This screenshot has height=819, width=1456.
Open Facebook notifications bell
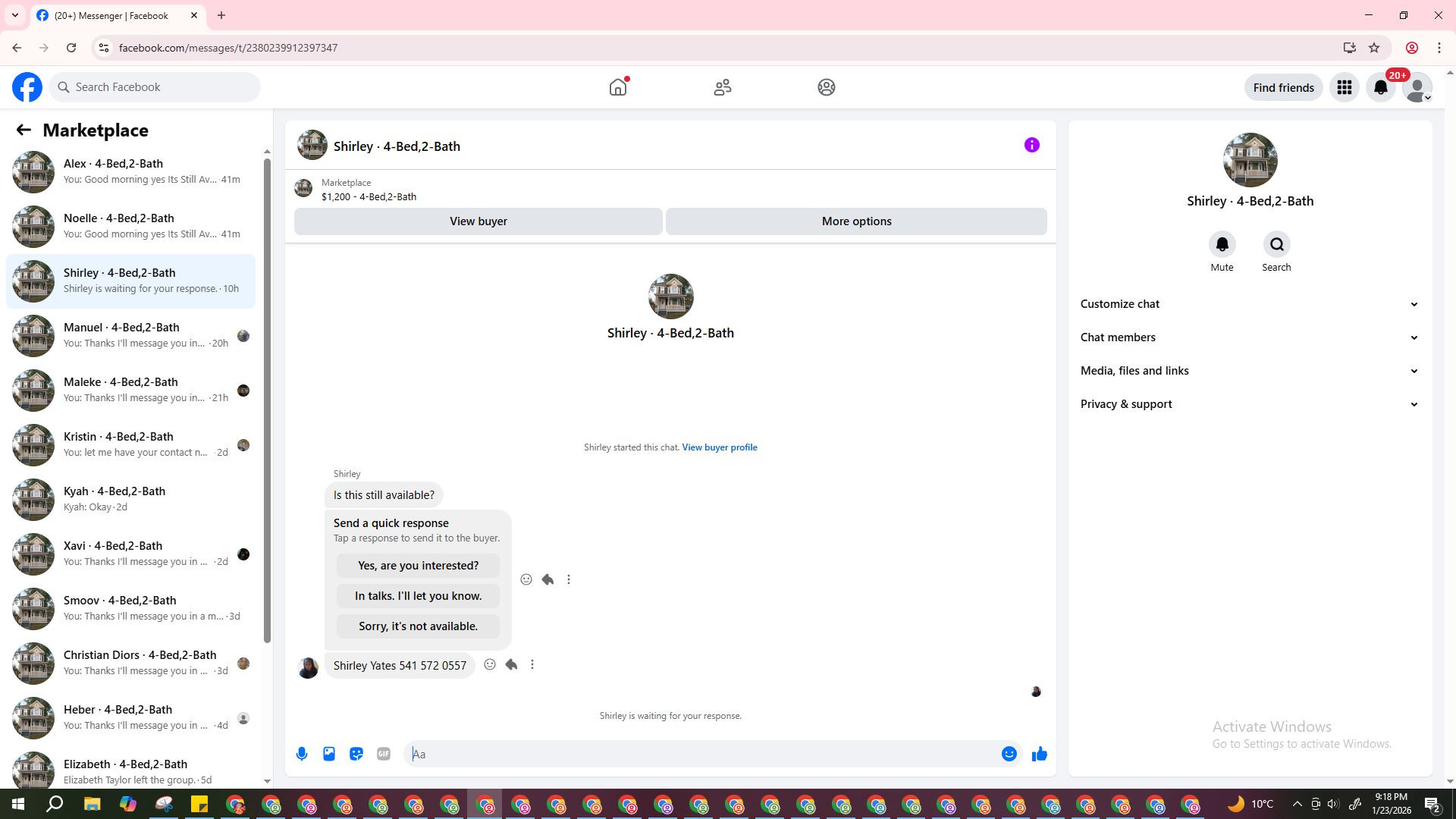[1381, 87]
